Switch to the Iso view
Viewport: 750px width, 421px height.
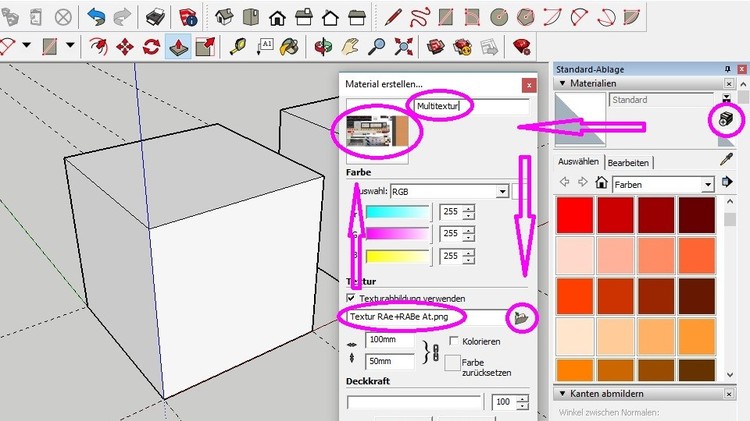coord(224,17)
